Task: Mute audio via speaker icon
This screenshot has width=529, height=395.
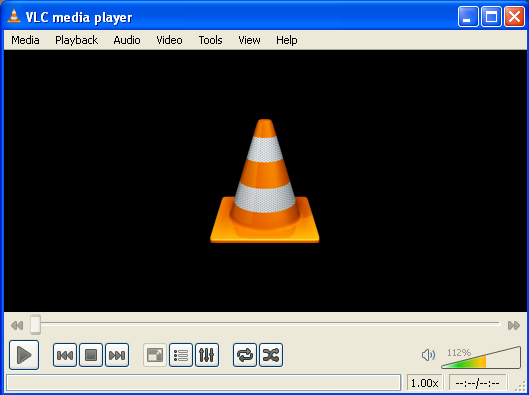Action: click(x=428, y=355)
